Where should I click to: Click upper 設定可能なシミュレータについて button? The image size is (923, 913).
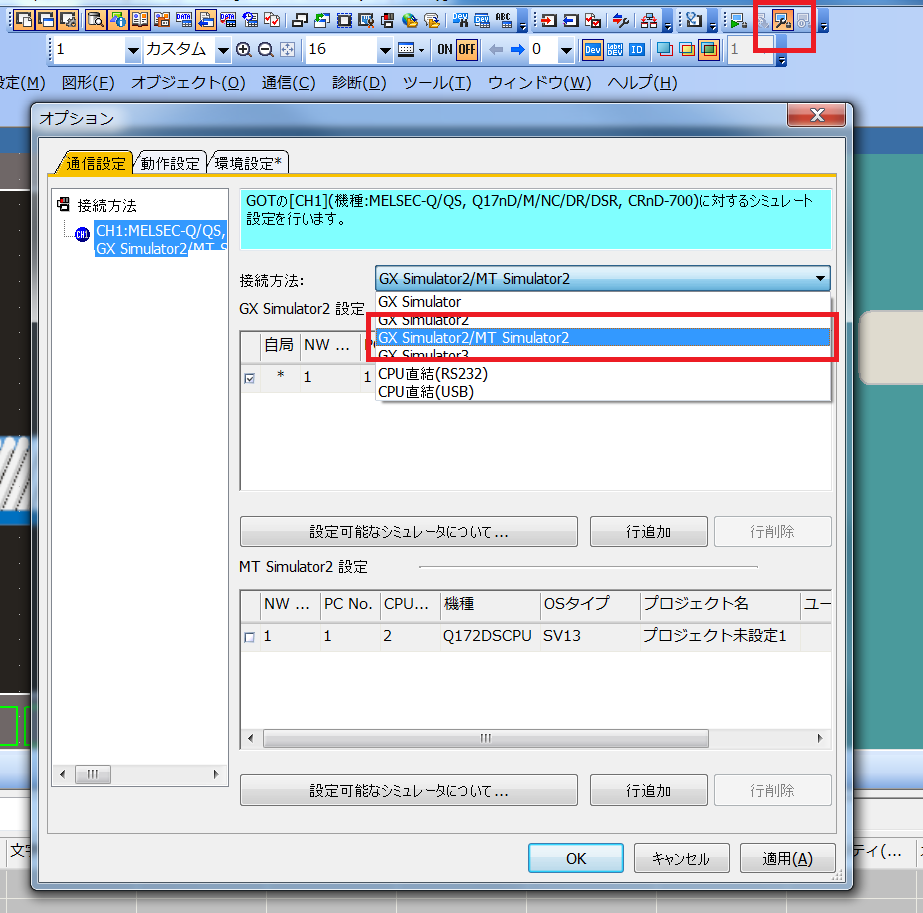tap(409, 532)
